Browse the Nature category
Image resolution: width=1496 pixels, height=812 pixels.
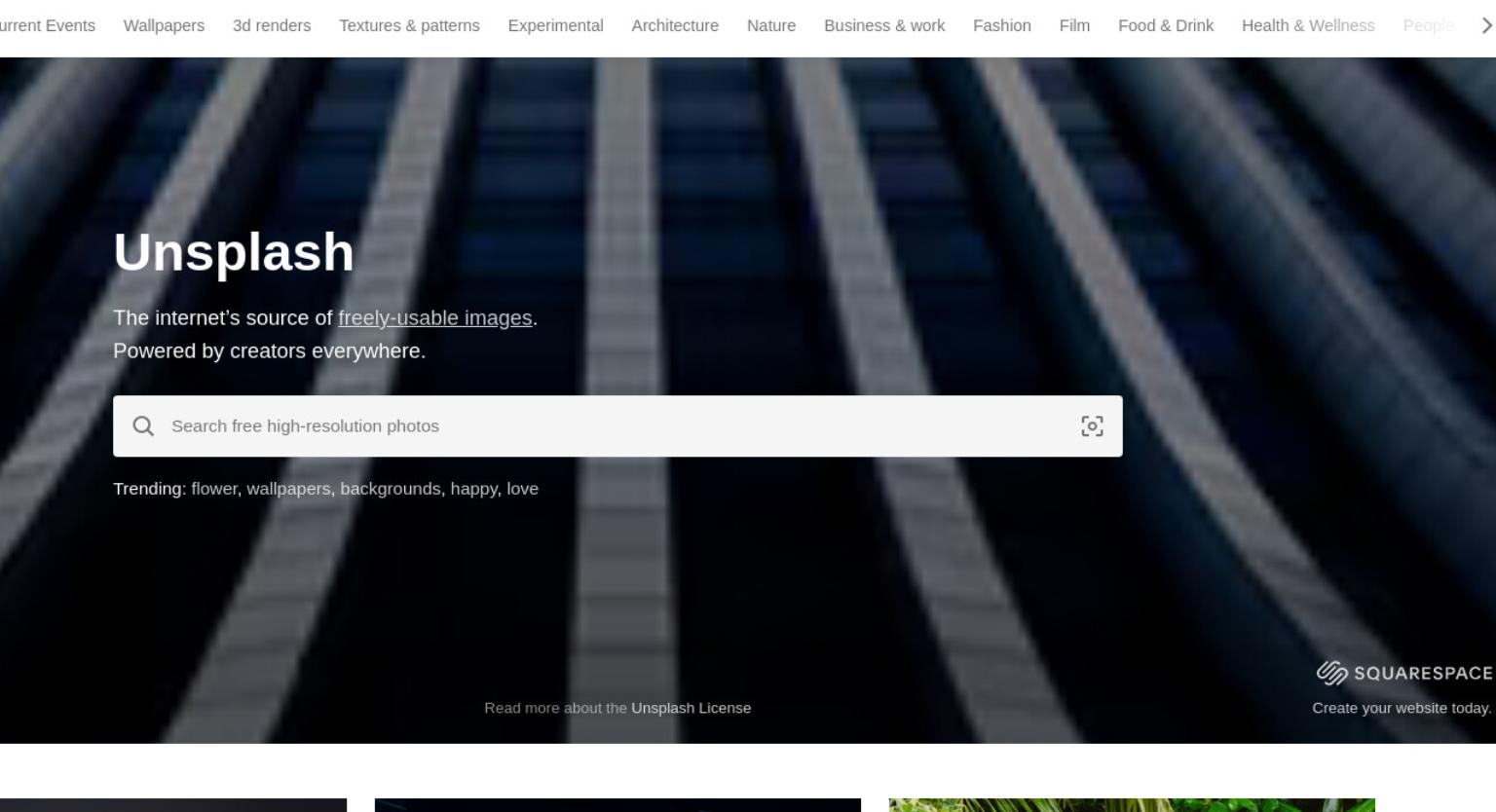coord(771,25)
